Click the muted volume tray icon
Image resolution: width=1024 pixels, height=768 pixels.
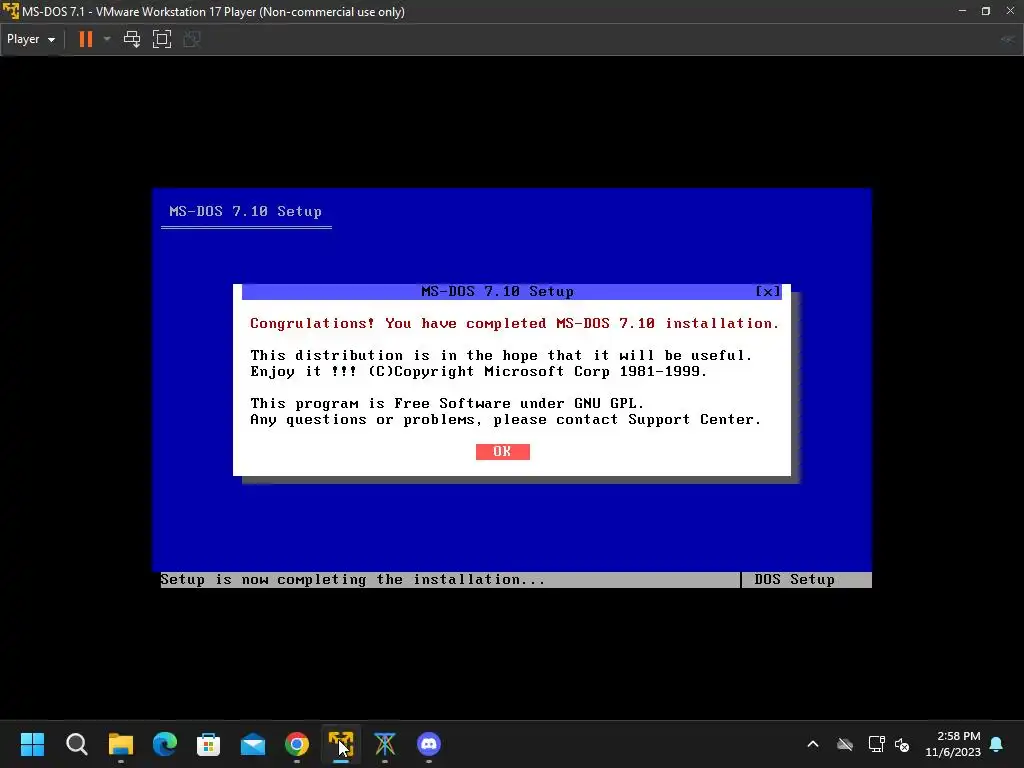click(902, 744)
